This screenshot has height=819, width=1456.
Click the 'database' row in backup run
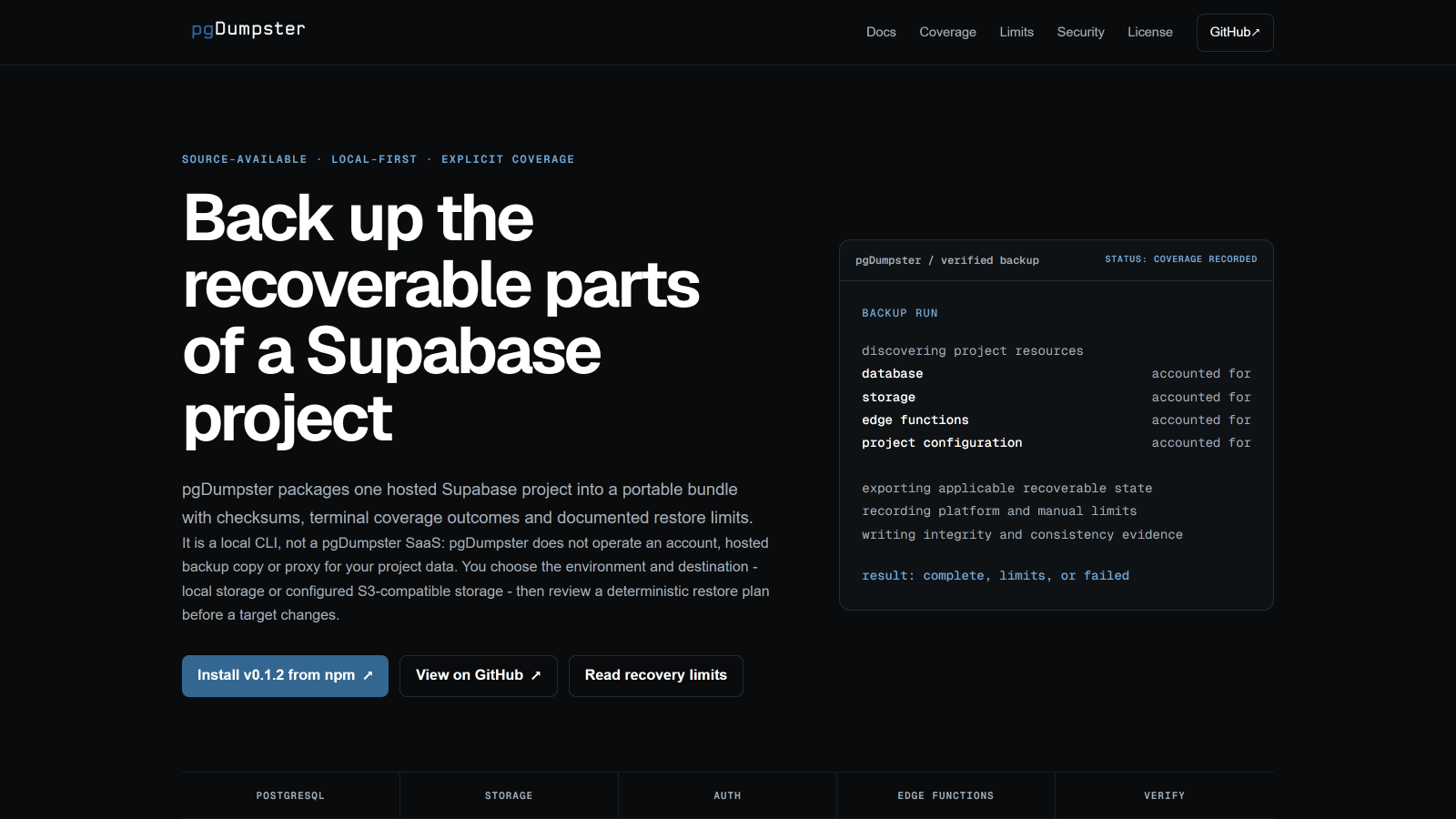pos(1057,374)
